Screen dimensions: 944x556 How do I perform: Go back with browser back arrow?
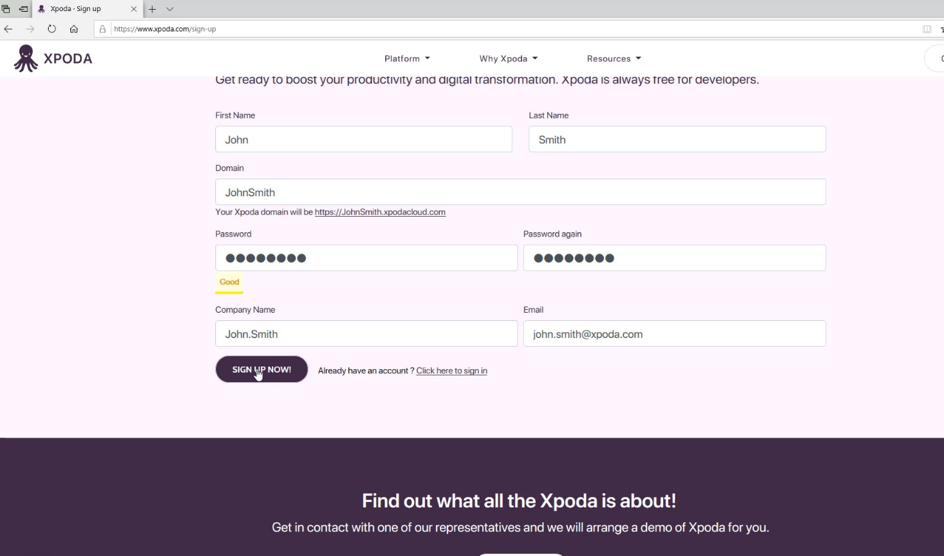pos(8,29)
